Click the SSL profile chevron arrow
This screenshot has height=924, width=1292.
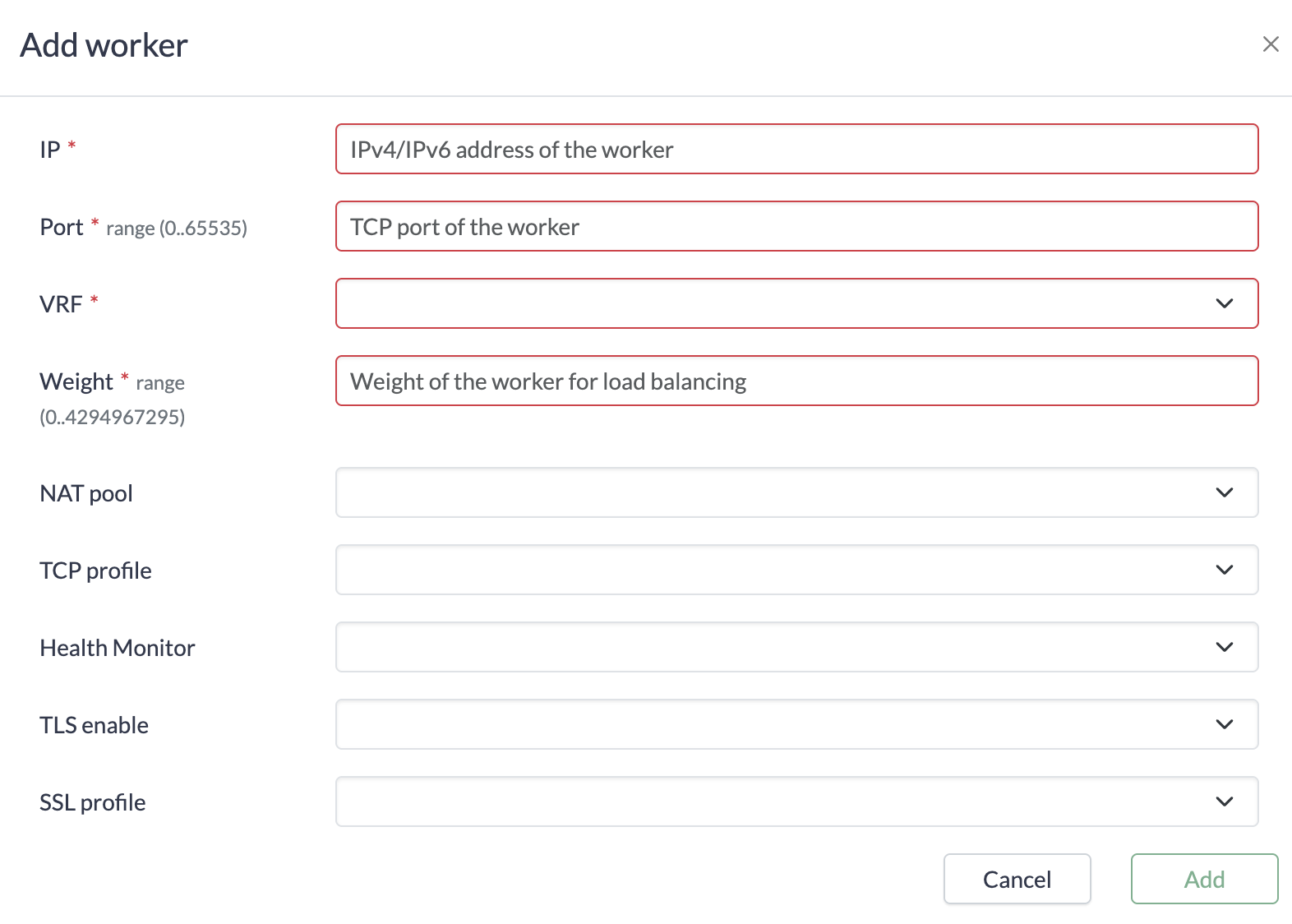pyautogui.click(x=1224, y=802)
